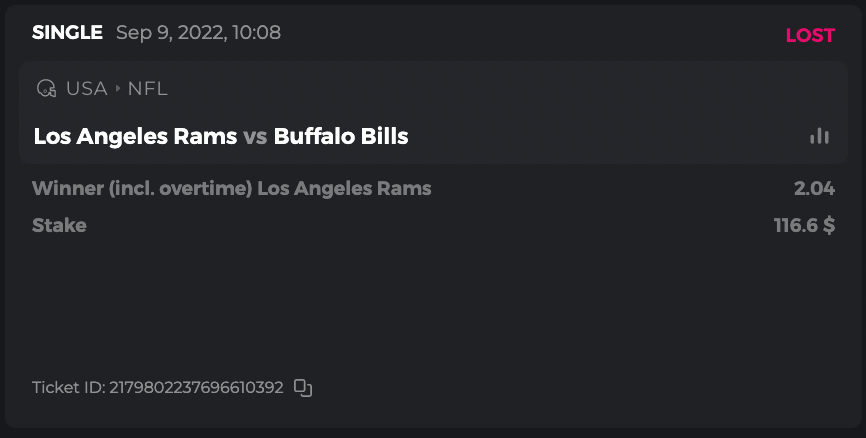Open the NFL league link
Screen dimensions: 866x438
(x=147, y=88)
